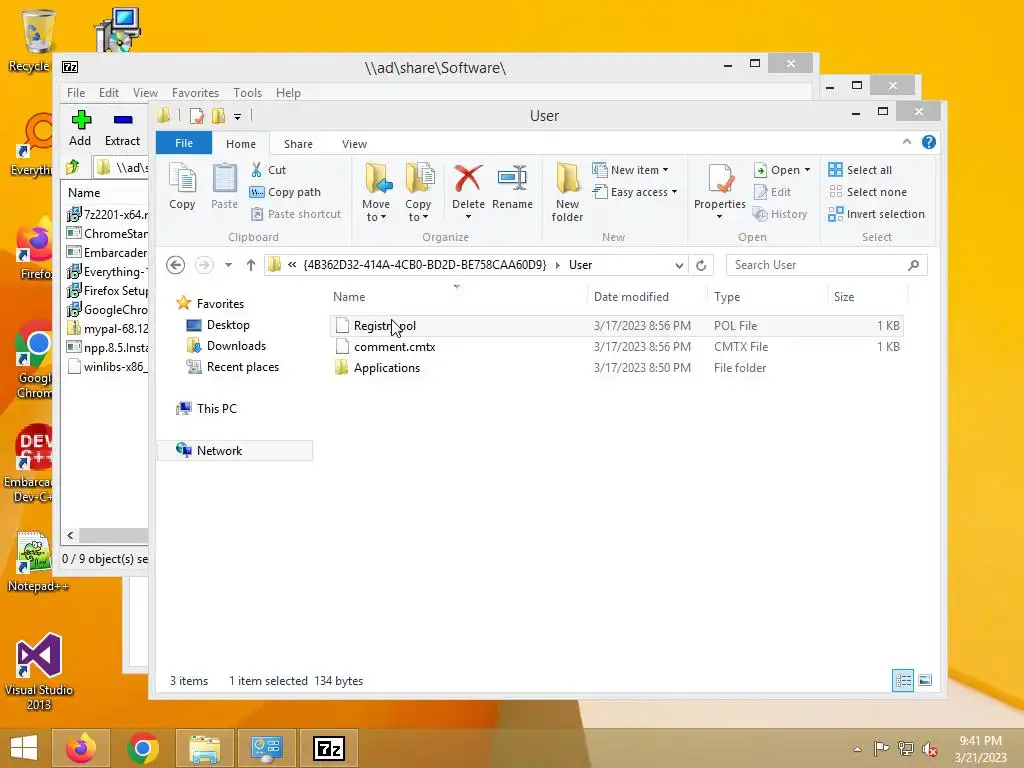
Task: Switch to Details view icon in status bar
Action: (x=903, y=680)
